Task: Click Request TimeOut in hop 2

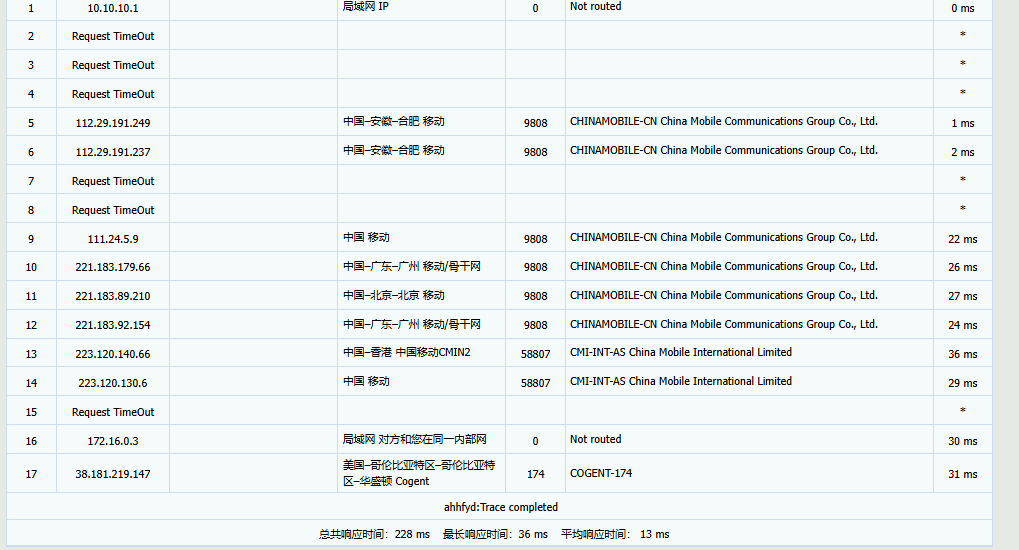Action: (x=113, y=36)
